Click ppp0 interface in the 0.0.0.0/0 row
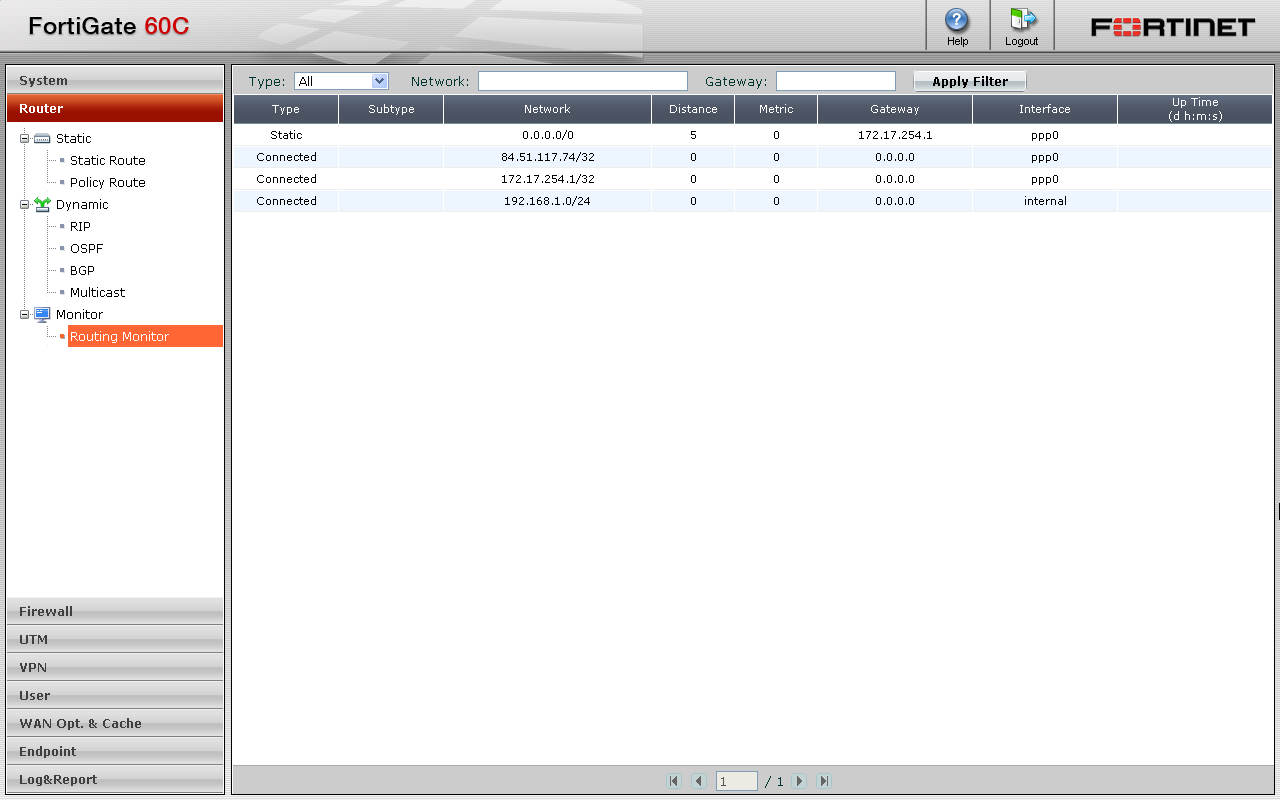This screenshot has width=1280, height=800. coord(1045,135)
